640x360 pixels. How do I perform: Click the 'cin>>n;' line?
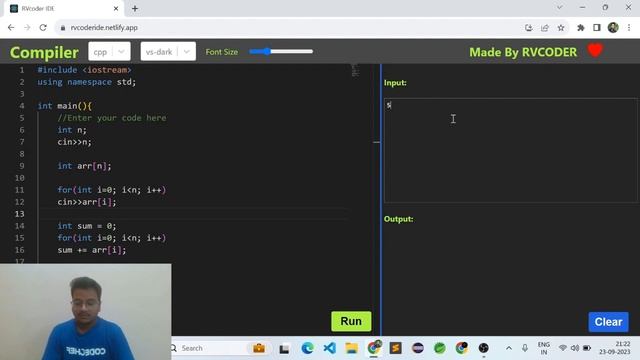point(74,142)
